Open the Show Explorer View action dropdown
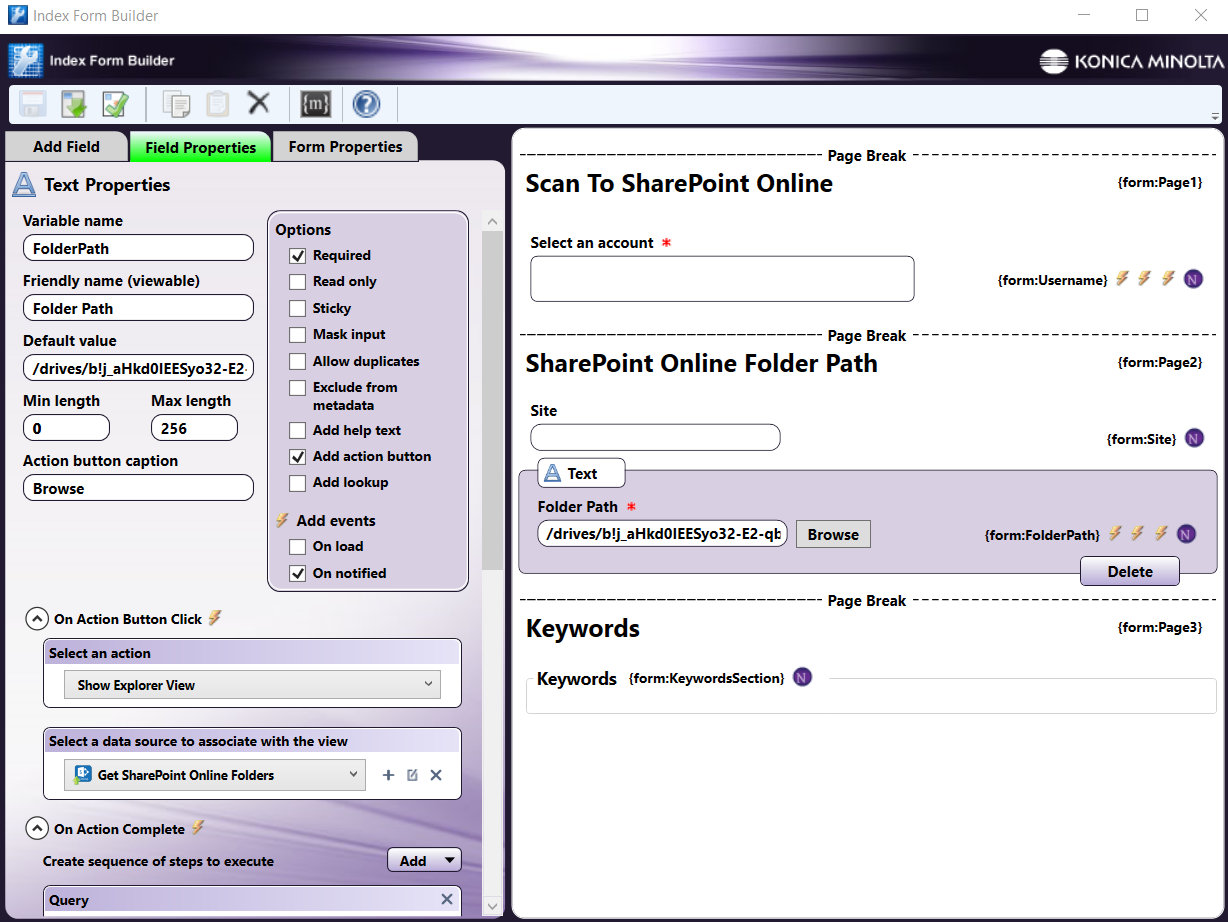The image size is (1228, 922). [252, 685]
